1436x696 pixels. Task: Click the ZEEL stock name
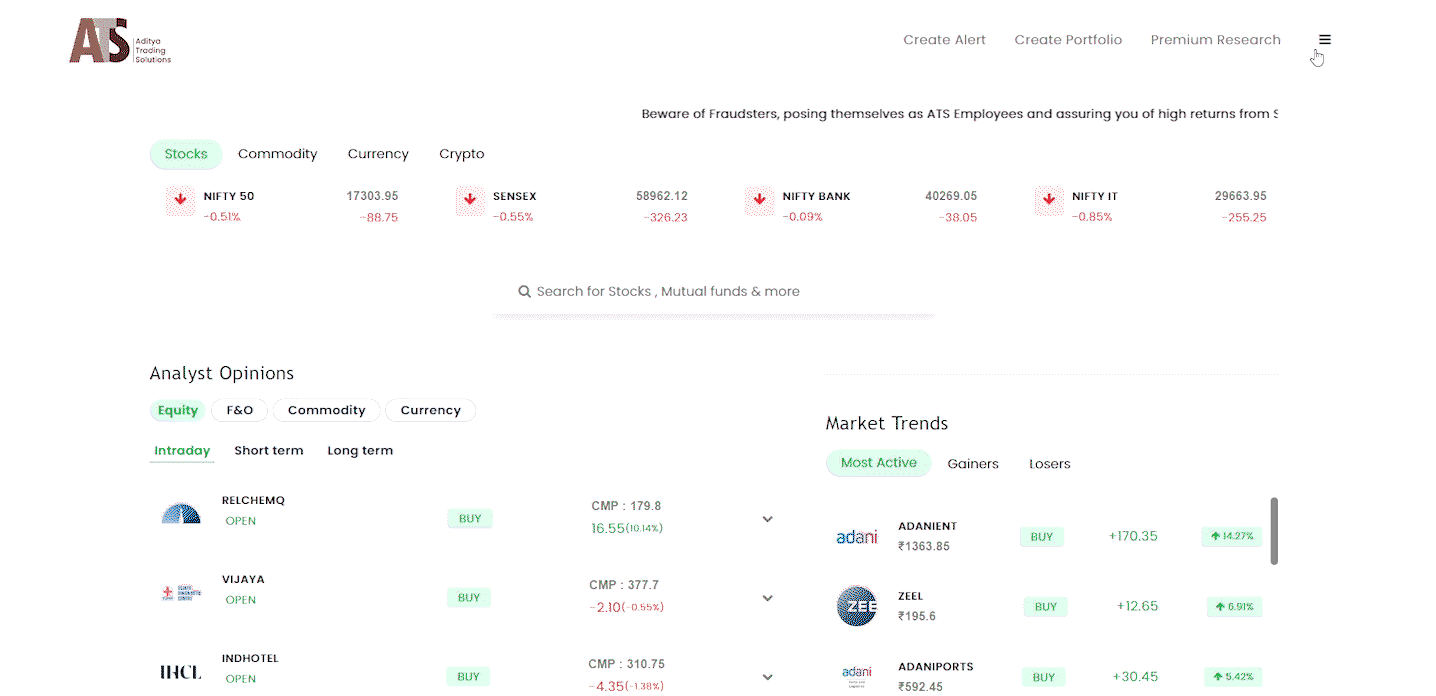(911, 596)
